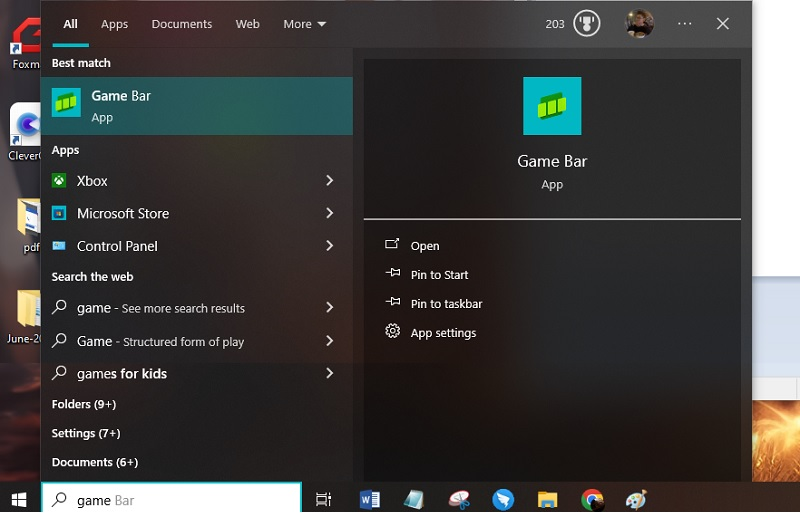Click the rewards trophy badge icon

click(587, 24)
